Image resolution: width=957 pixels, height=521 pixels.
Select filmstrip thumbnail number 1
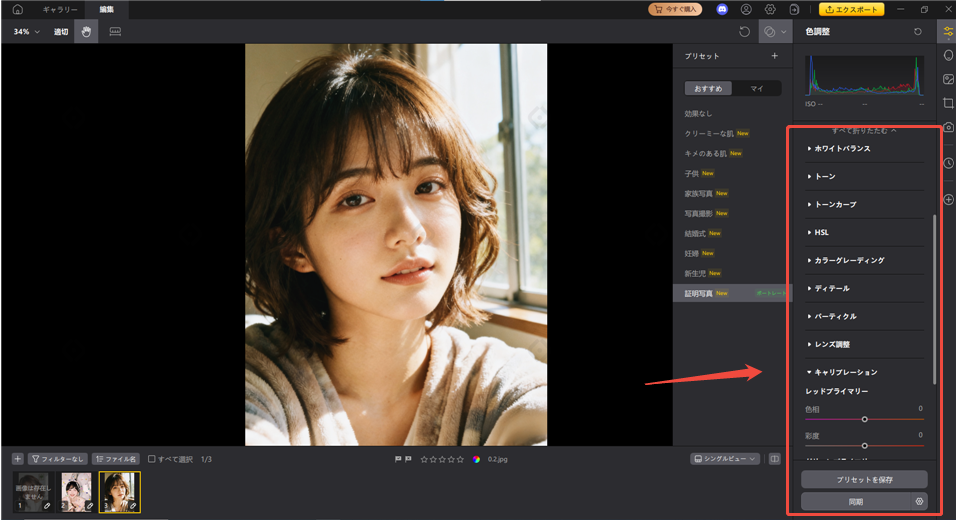tap(33, 492)
